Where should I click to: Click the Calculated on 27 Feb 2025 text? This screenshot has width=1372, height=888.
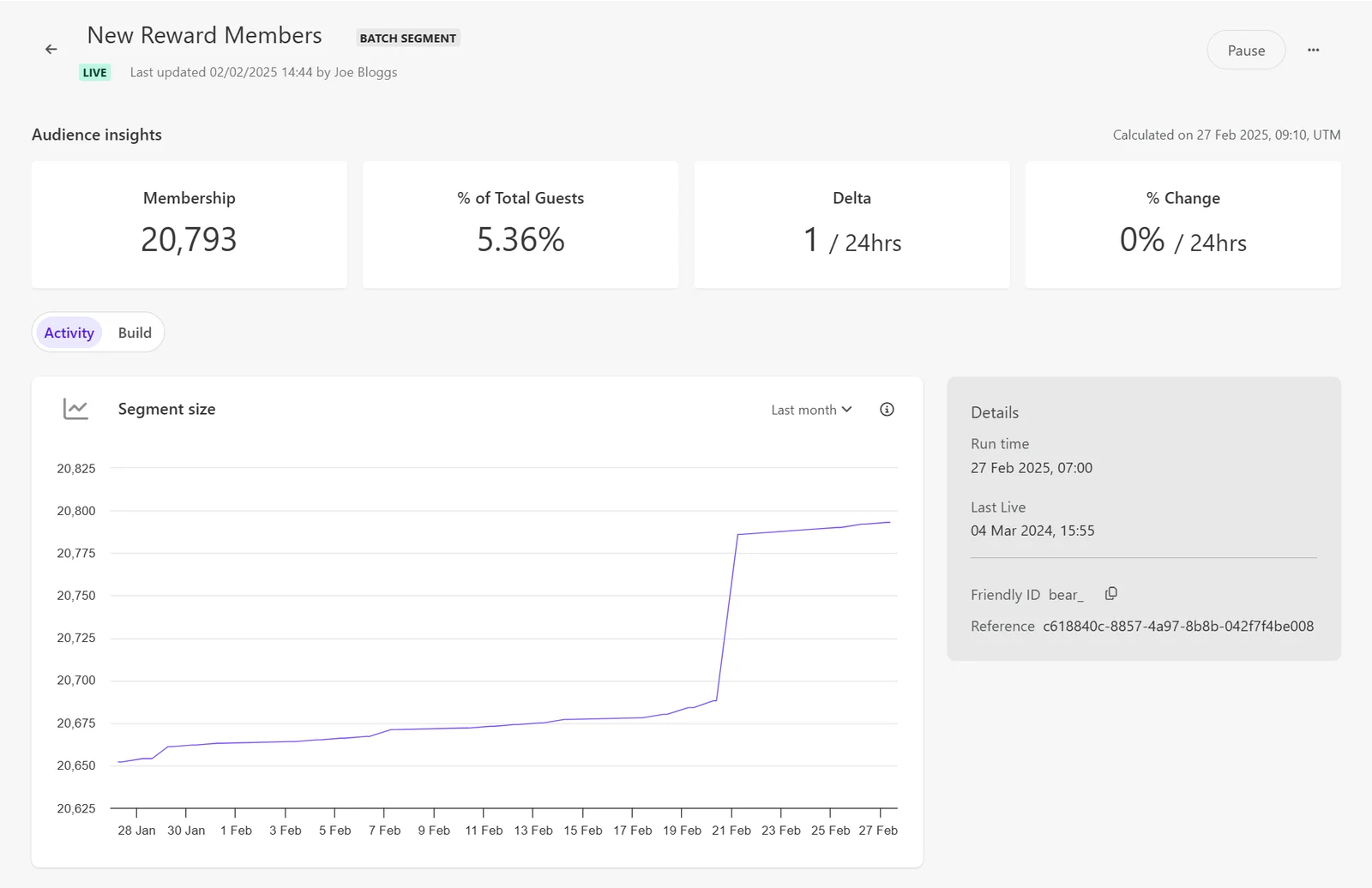click(1226, 135)
